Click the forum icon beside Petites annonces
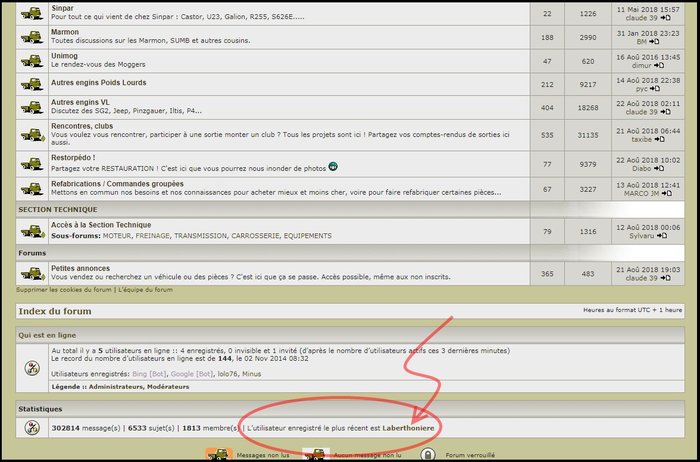 [31, 273]
